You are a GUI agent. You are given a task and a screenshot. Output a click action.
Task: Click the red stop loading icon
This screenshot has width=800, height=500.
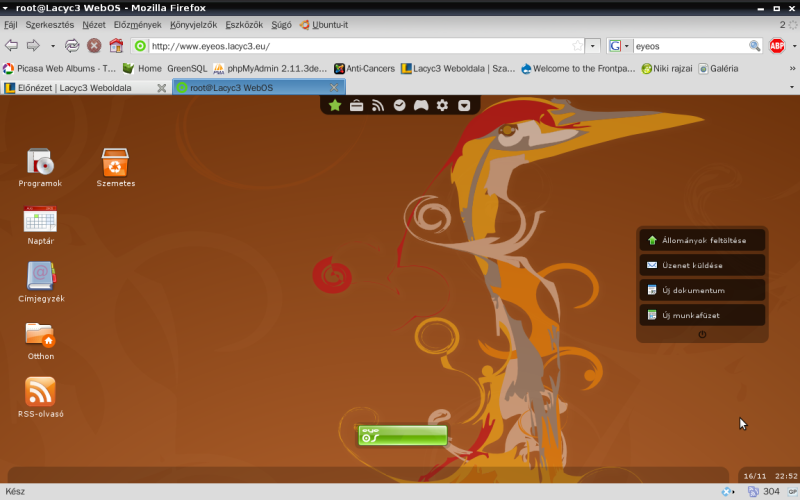94,45
